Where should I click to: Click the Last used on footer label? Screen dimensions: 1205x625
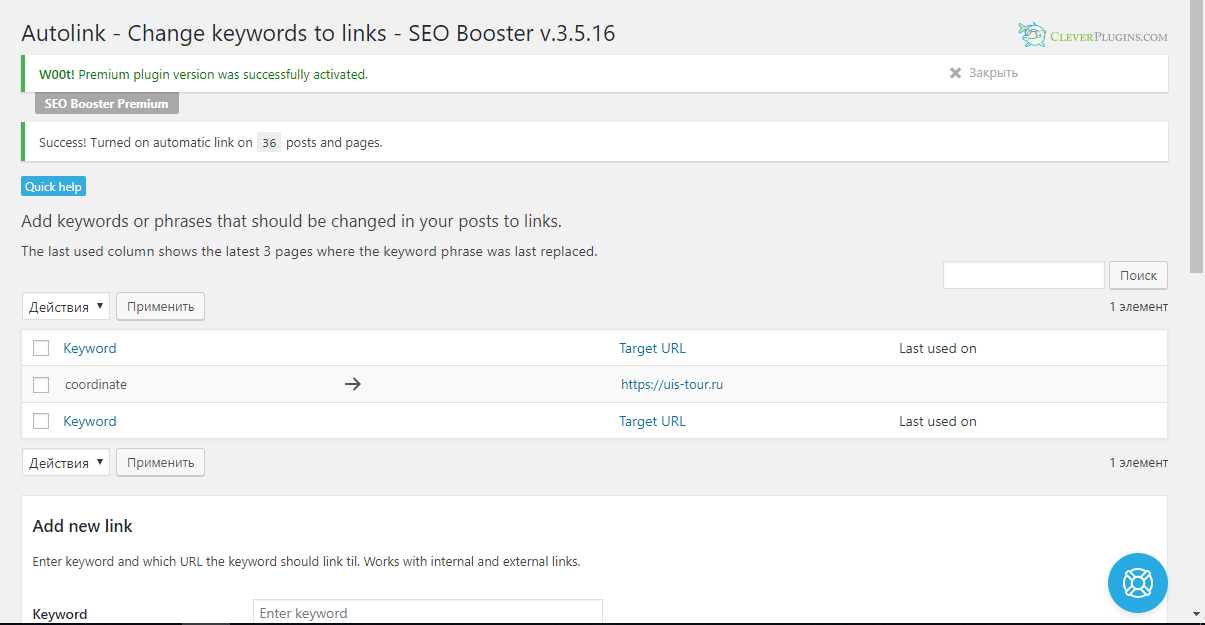pos(938,421)
